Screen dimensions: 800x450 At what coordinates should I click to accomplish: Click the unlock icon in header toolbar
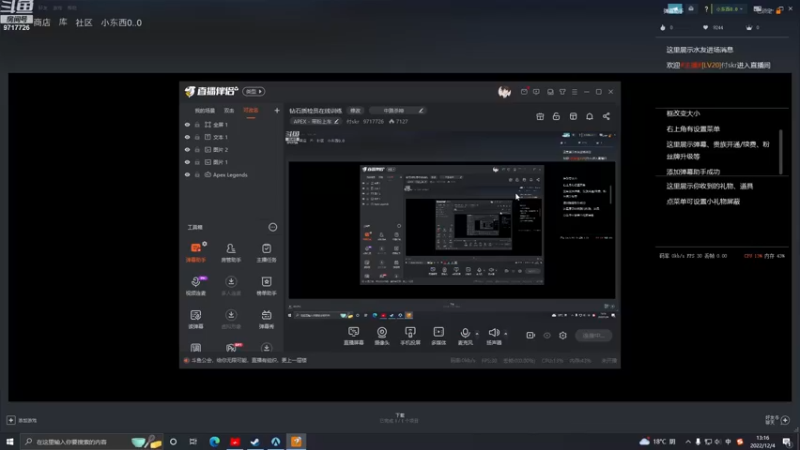click(x=556, y=116)
